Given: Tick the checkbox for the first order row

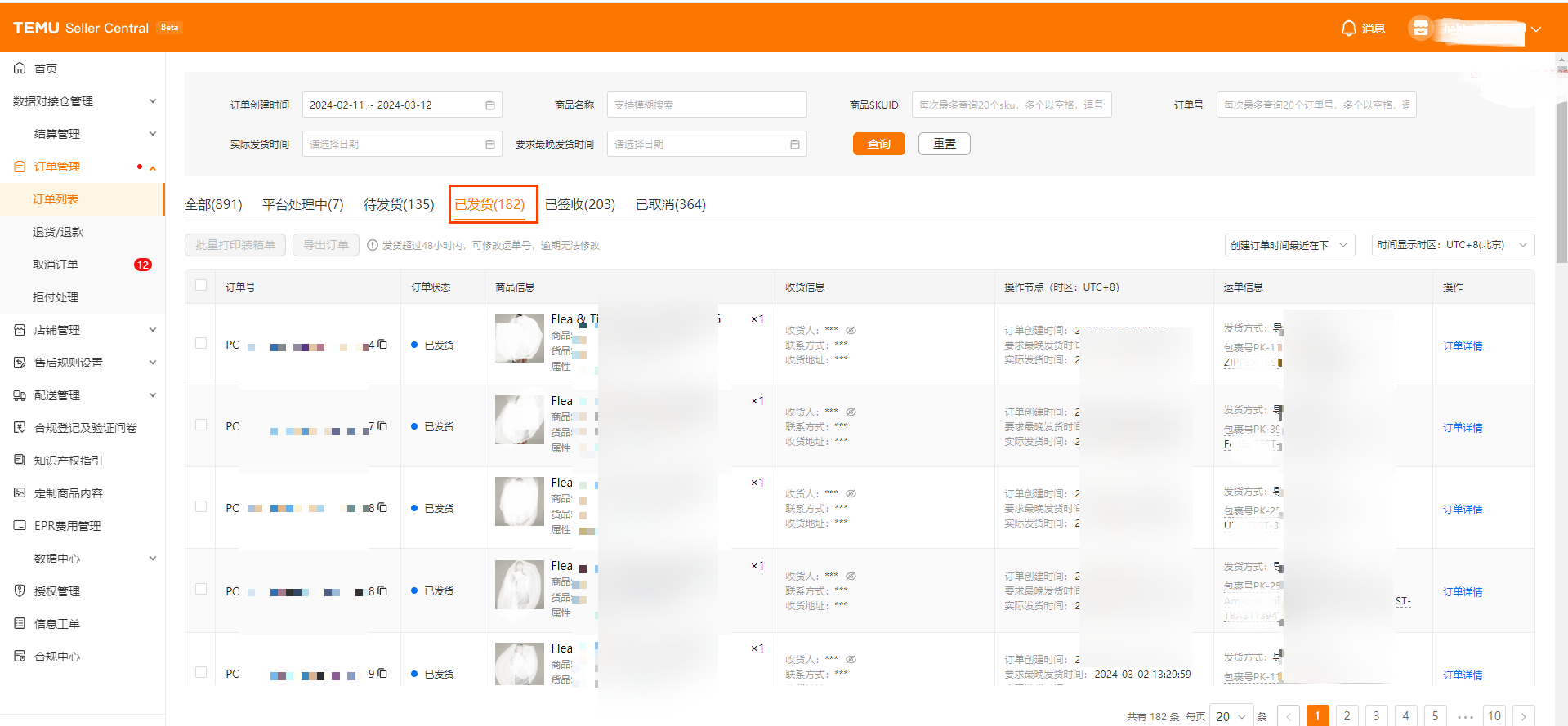Looking at the screenshot, I should click(201, 344).
